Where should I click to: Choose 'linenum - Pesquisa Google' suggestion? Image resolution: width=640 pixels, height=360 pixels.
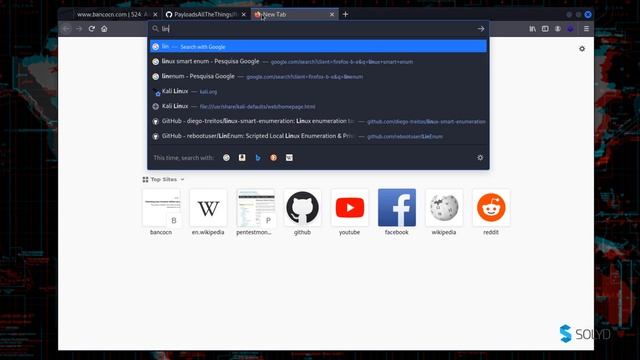click(318, 76)
